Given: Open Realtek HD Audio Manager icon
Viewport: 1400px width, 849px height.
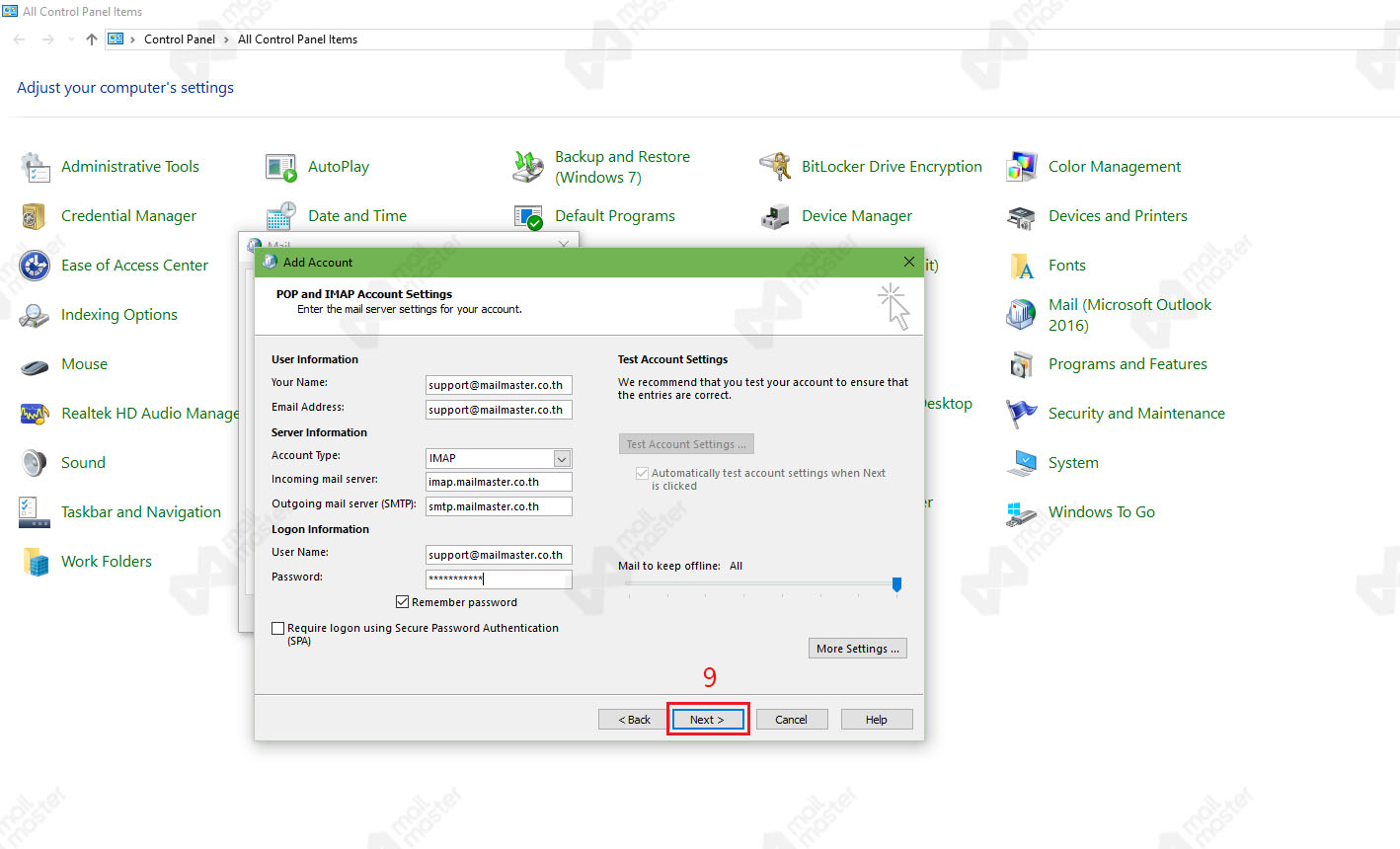Looking at the screenshot, I should pos(36,414).
